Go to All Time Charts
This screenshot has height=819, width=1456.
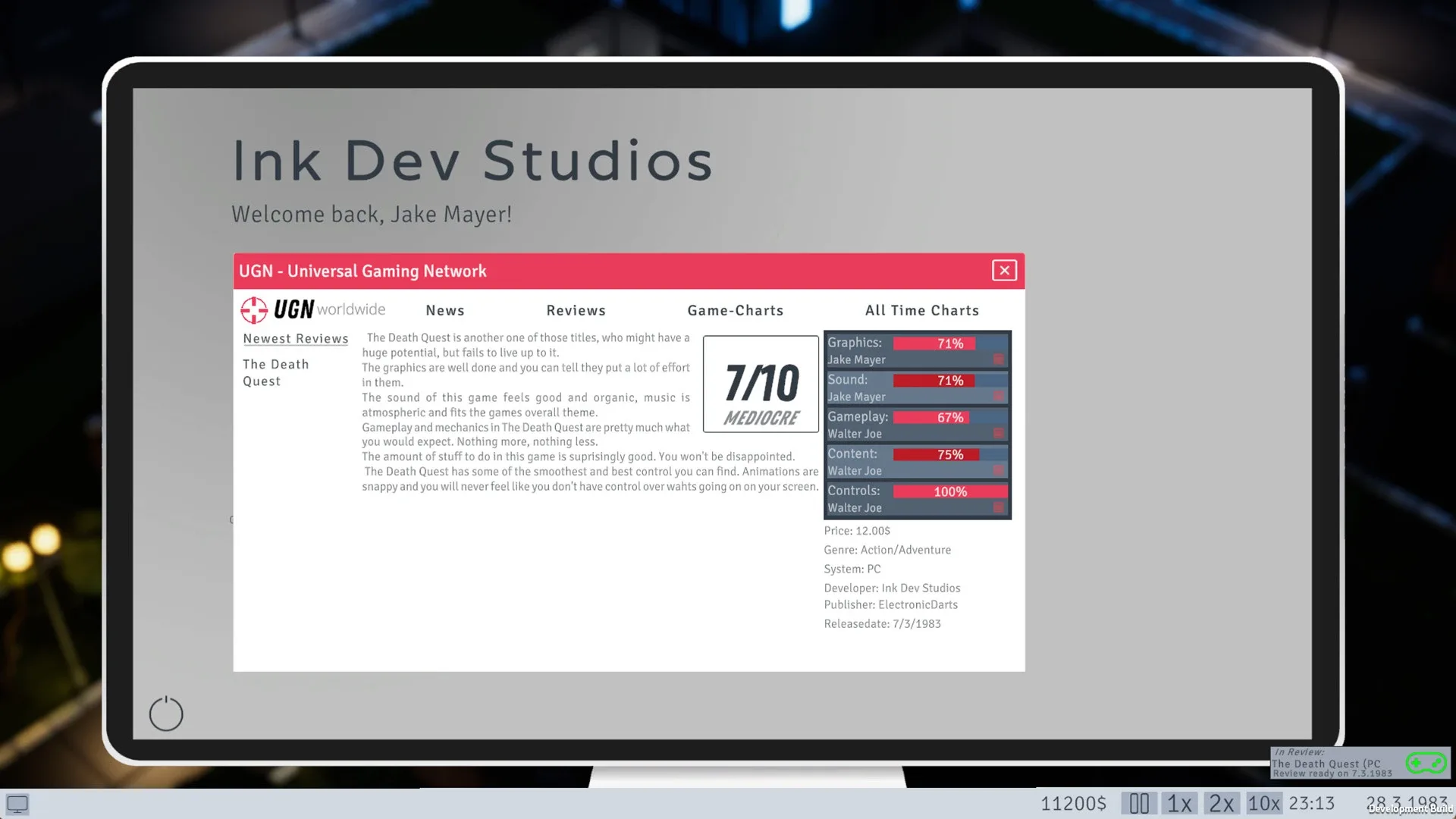click(x=921, y=310)
